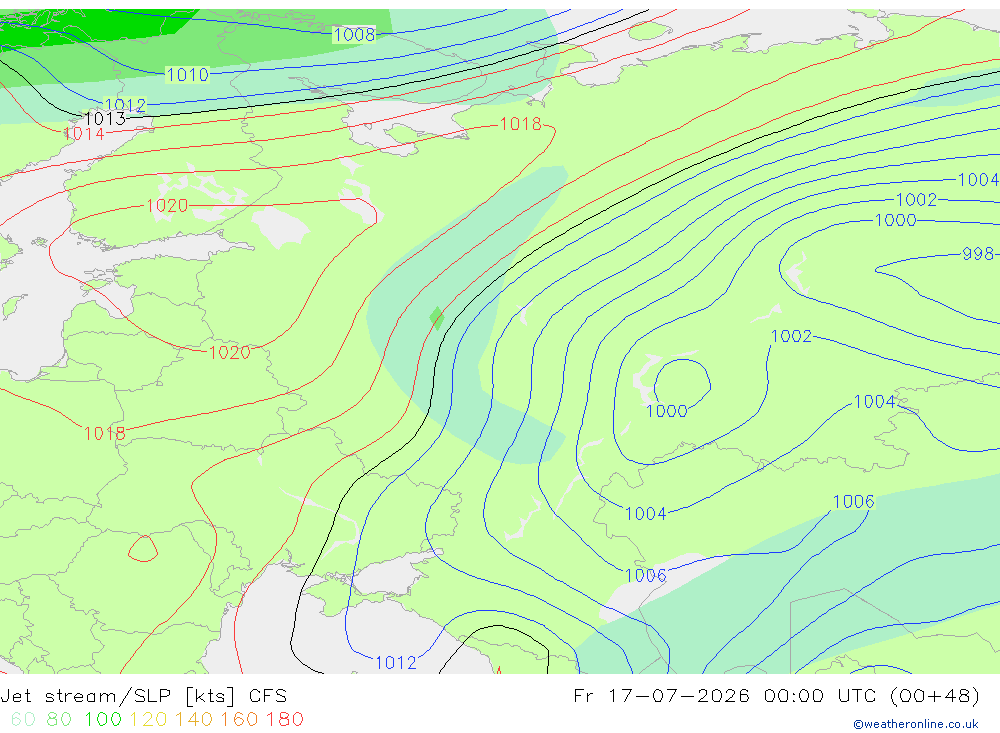Select the 100 knots legend value

(103, 719)
